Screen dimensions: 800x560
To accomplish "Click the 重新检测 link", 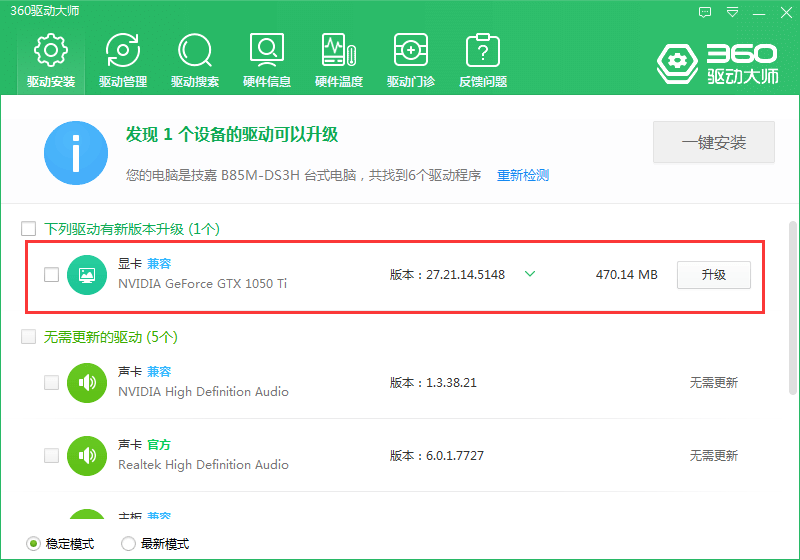I will (x=523, y=175).
